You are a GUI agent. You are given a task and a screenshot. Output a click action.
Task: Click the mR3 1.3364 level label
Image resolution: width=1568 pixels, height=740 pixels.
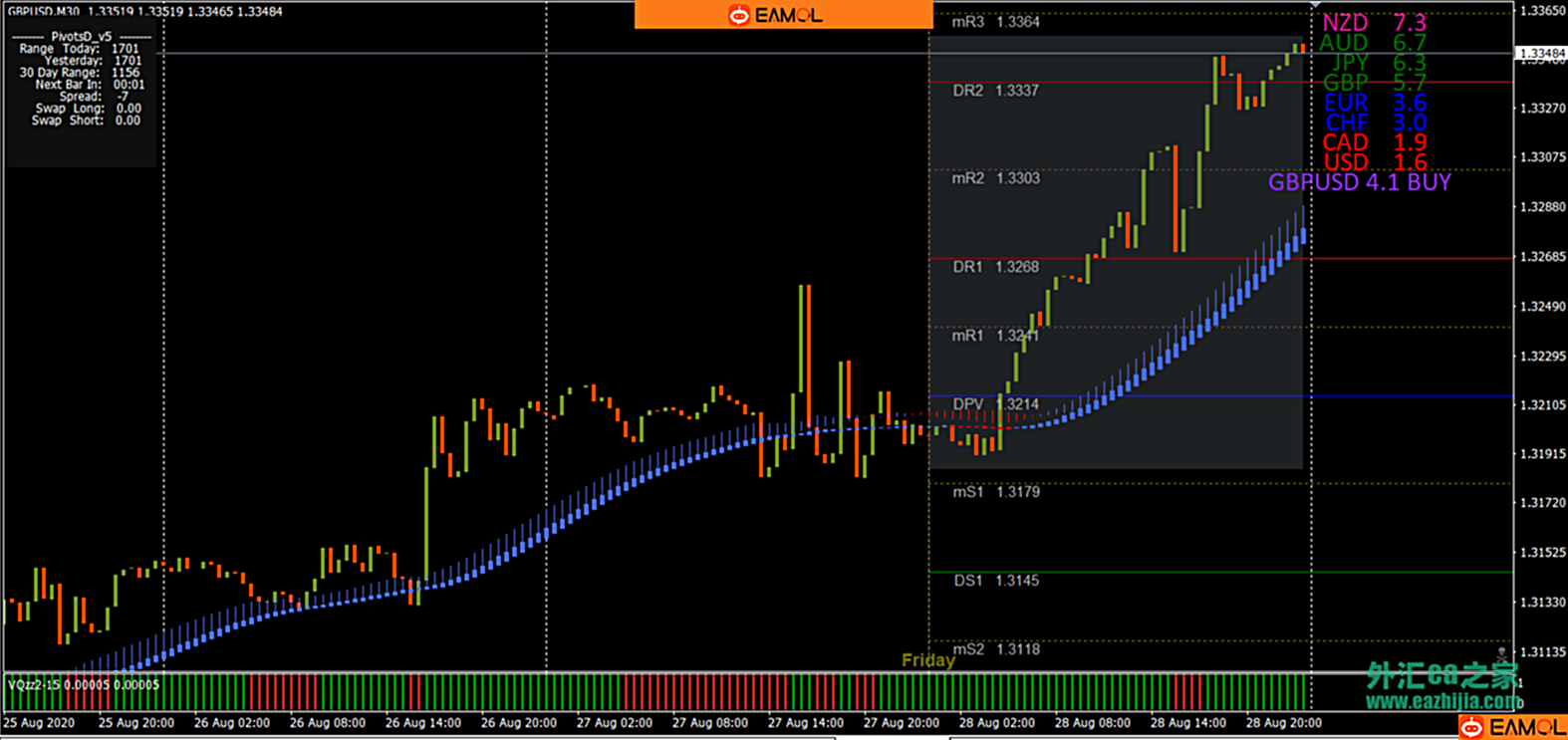(x=995, y=22)
